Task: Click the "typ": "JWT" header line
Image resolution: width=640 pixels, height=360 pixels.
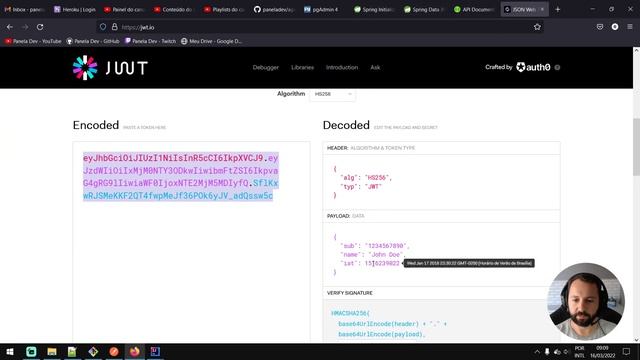Action: pyautogui.click(x=361, y=187)
